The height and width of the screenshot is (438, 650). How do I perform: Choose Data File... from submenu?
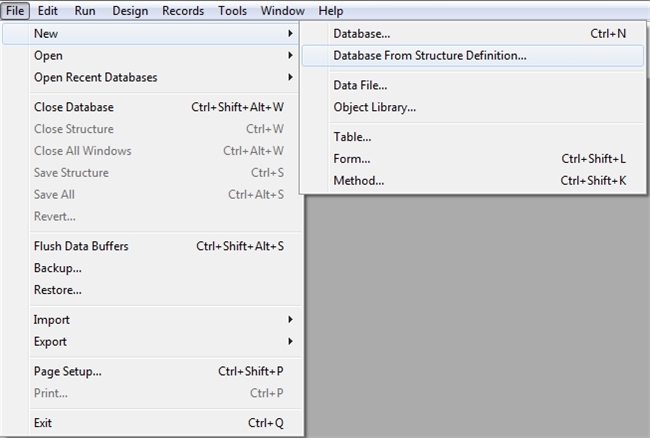pyautogui.click(x=360, y=85)
